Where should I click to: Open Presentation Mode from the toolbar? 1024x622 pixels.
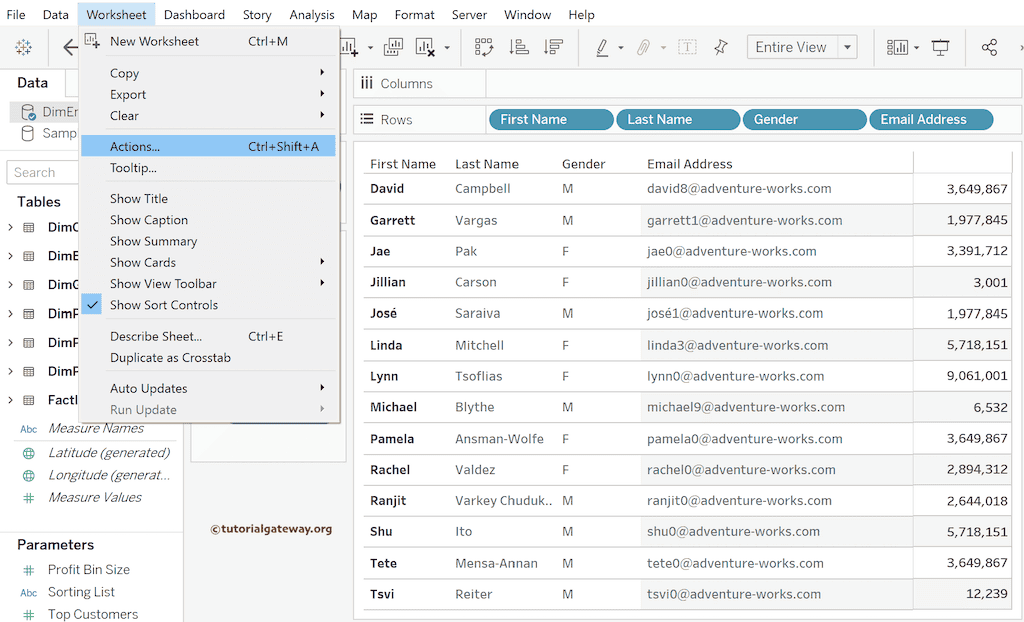[x=940, y=47]
